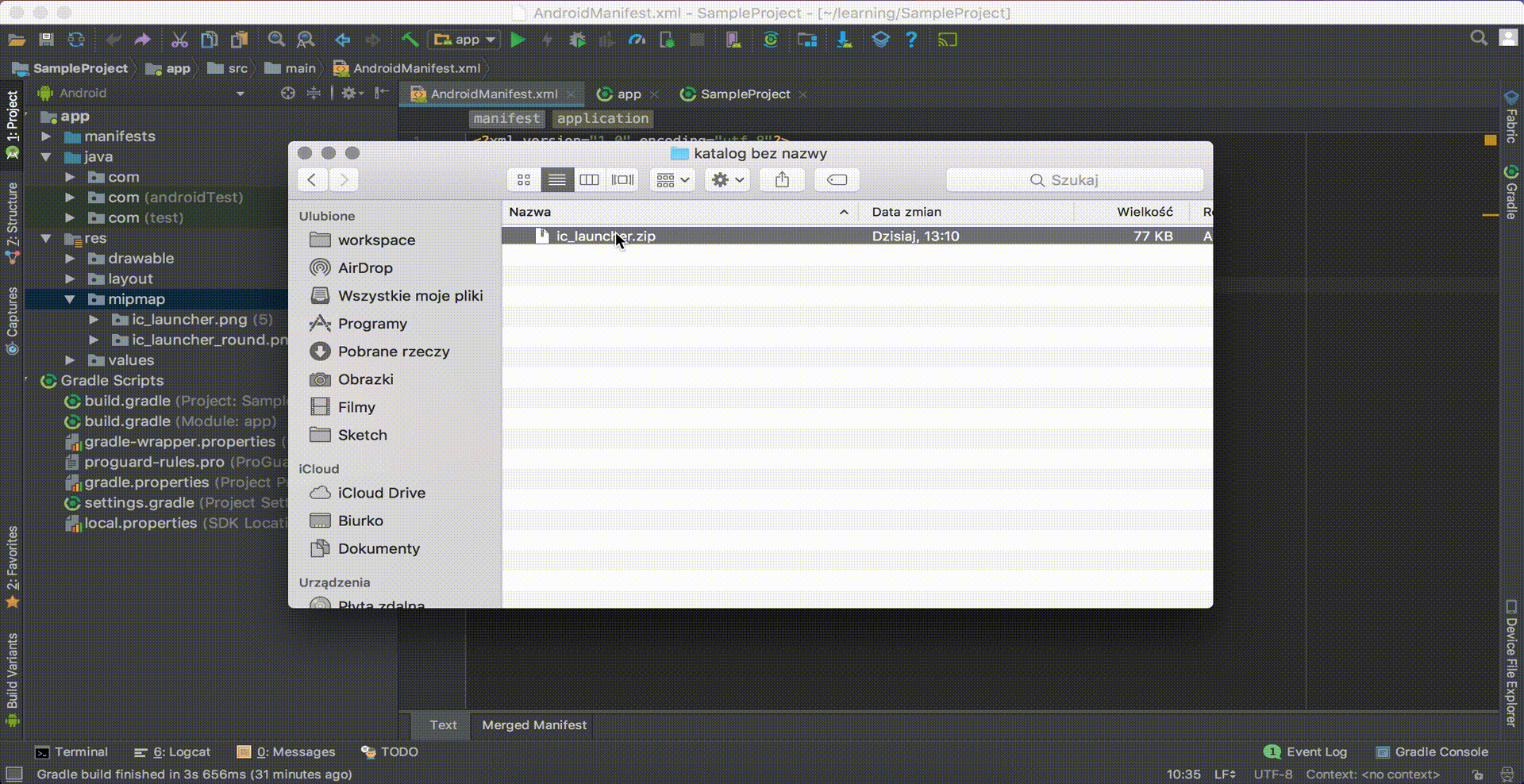
Task: Open the Logcat tool window
Action: point(173,751)
